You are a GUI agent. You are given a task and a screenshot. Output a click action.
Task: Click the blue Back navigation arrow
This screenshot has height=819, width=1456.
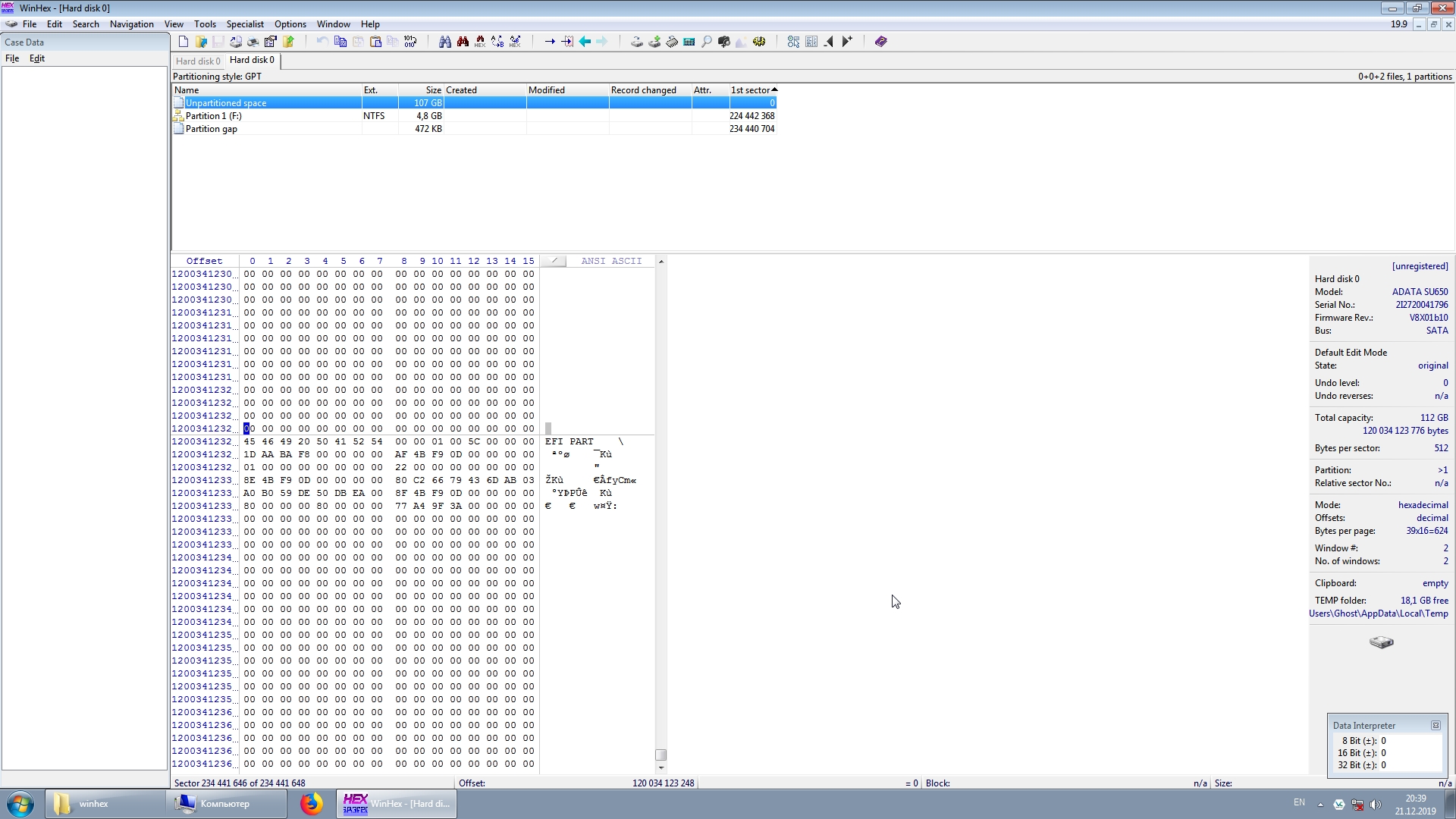tap(585, 42)
